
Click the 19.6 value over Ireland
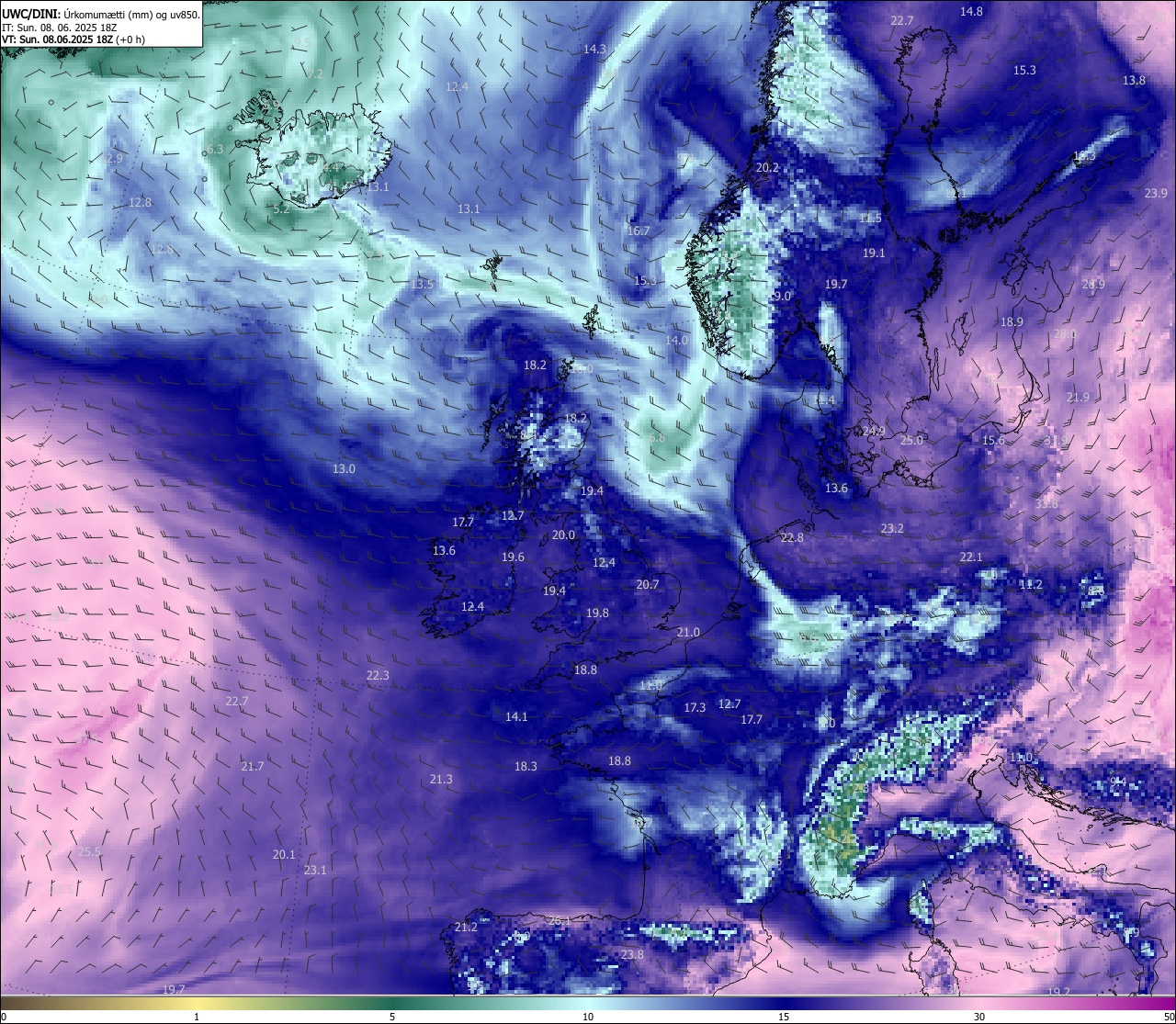[513, 557]
